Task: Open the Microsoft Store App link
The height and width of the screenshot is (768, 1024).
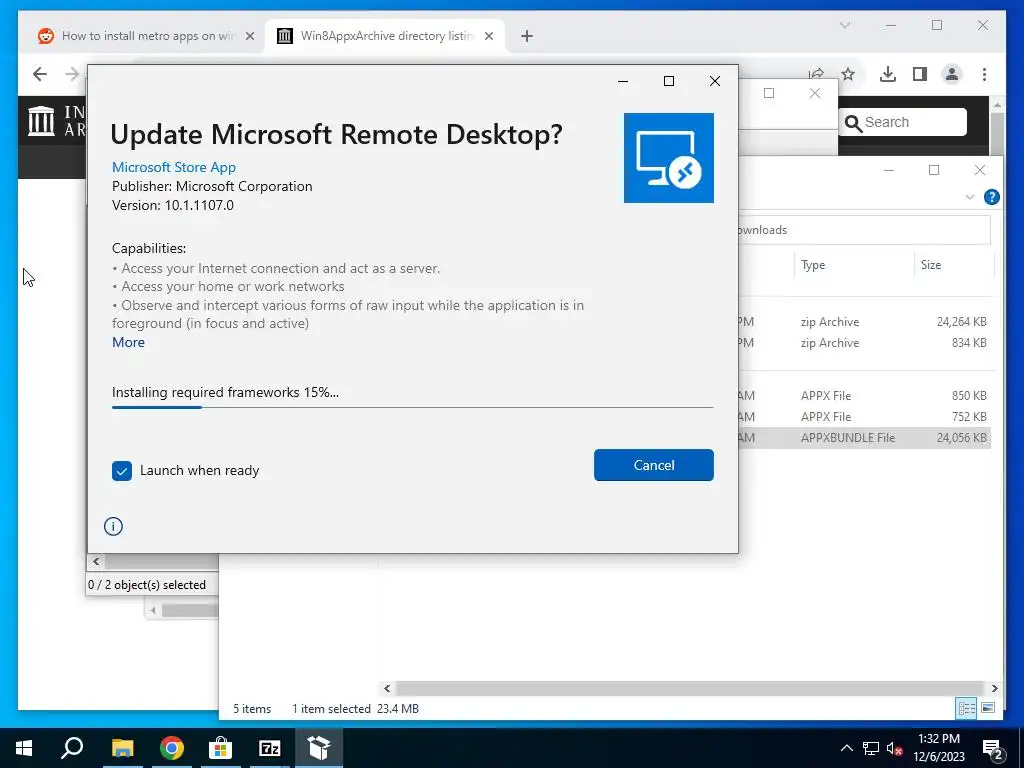Action: (174, 167)
